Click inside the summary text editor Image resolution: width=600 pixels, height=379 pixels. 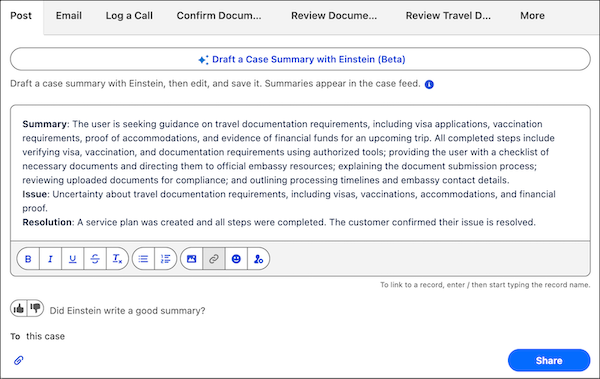click(300, 173)
